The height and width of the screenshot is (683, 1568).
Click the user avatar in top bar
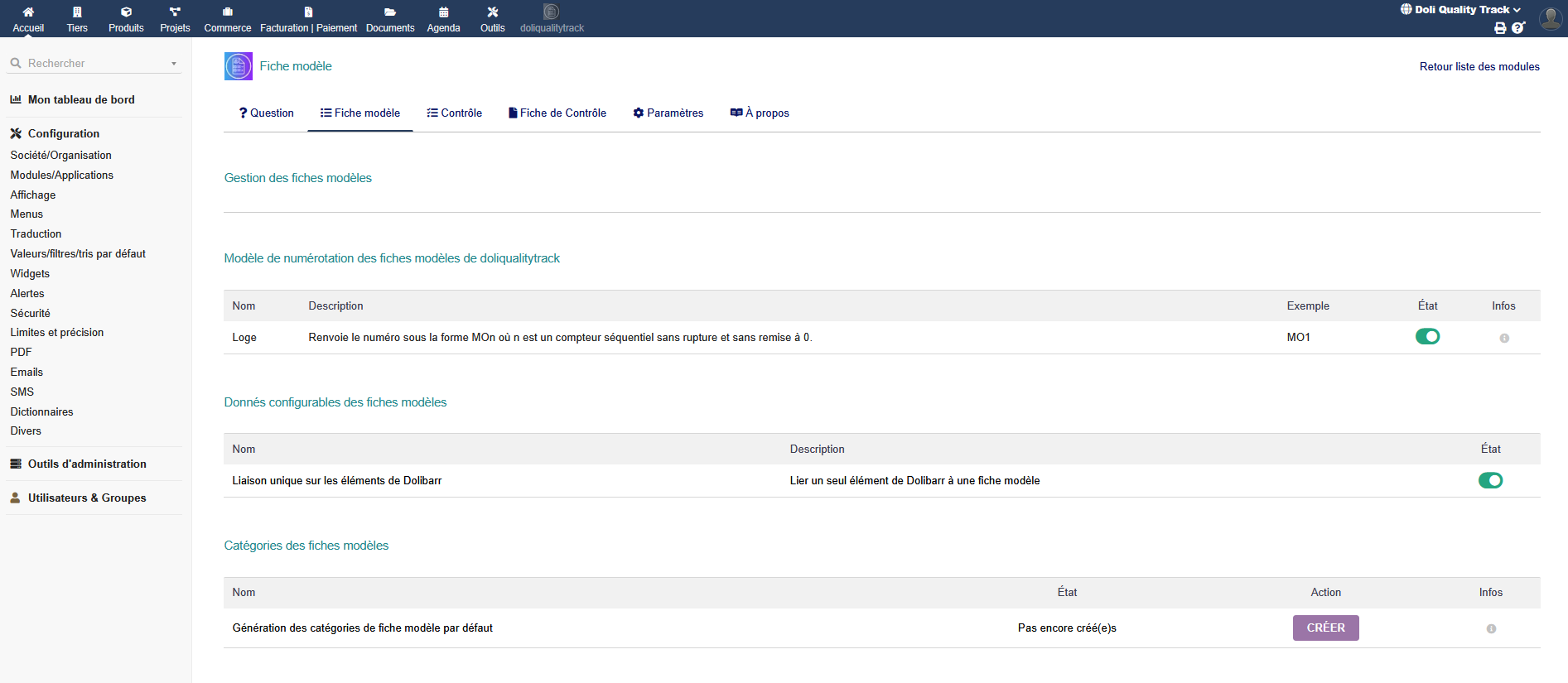click(x=1550, y=18)
